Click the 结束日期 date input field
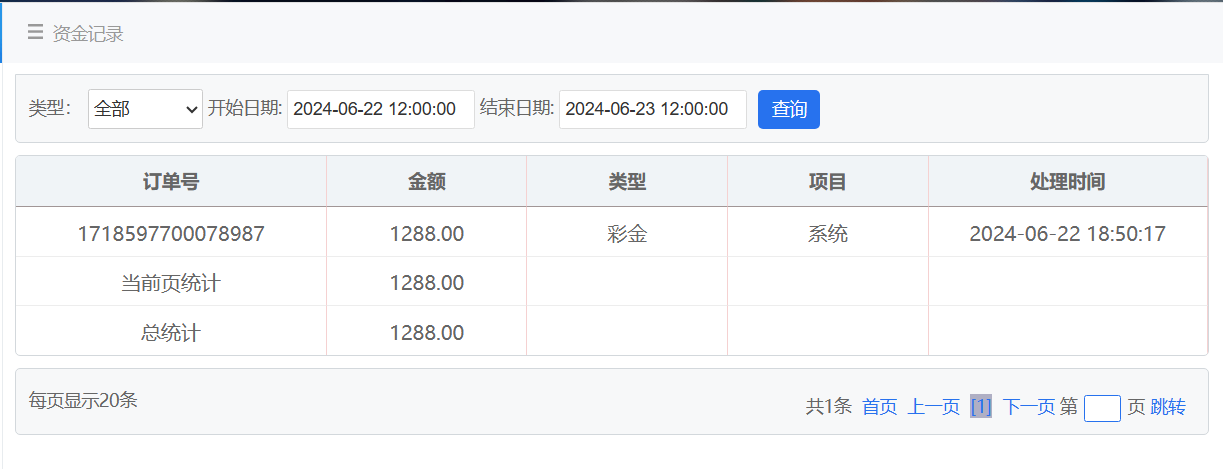Screen dimensions: 1223x469 coord(652,110)
